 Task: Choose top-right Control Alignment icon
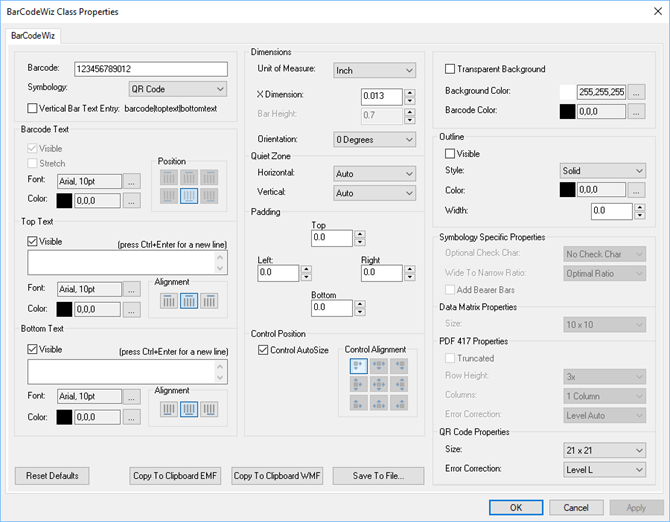[x=399, y=366]
